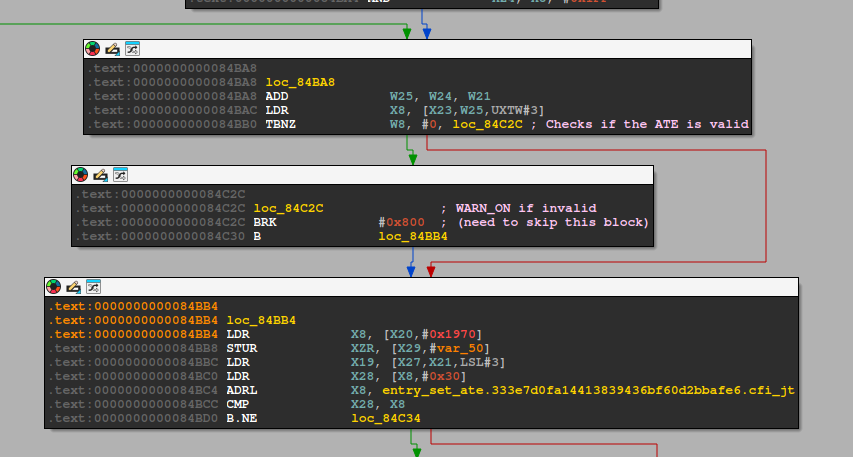Click the node color icon of loc_84BA8 block
The width and height of the screenshot is (853, 457).
(x=93, y=48)
